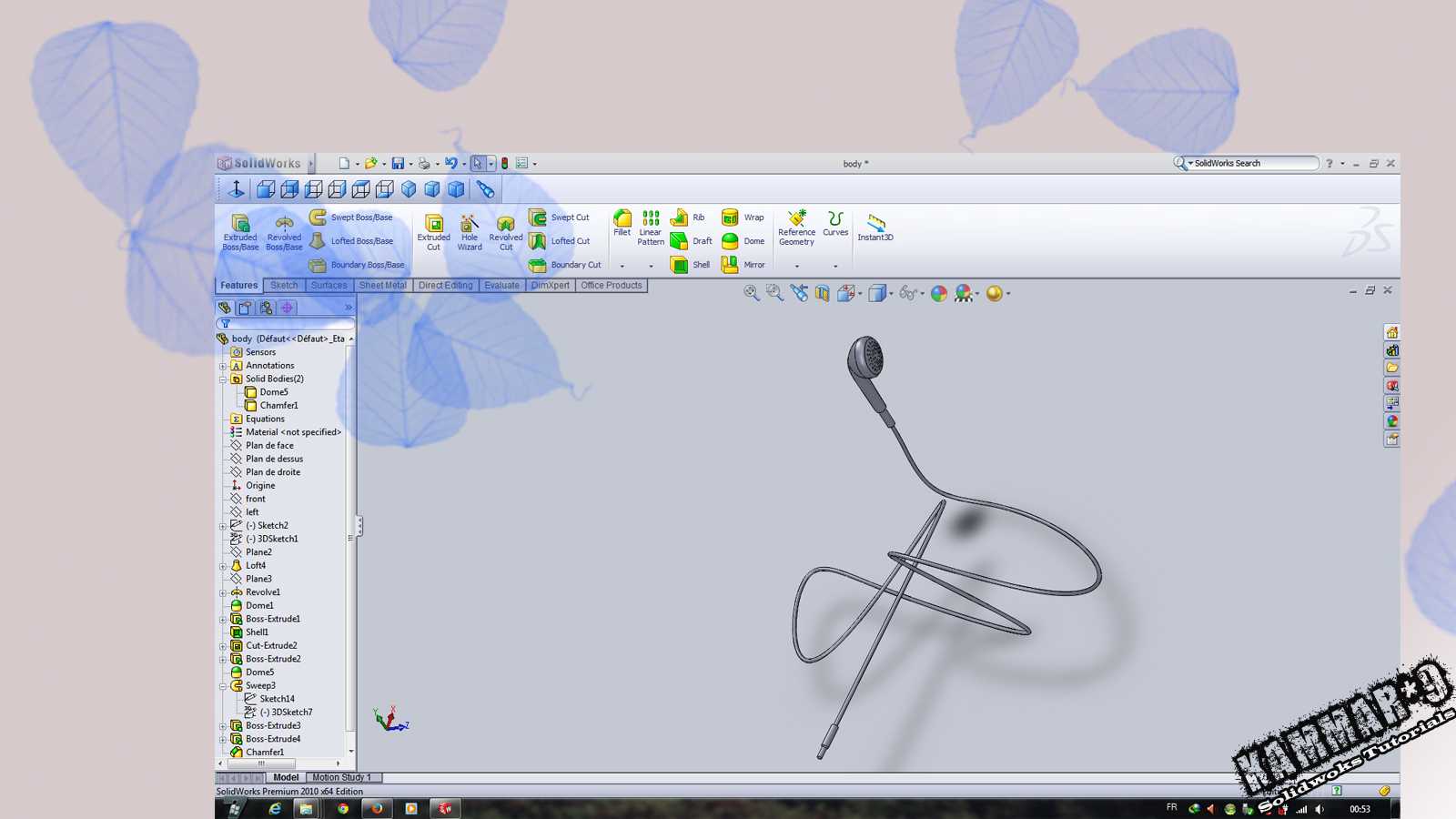Switch to the ConfigurationManager panel tab

(266, 308)
